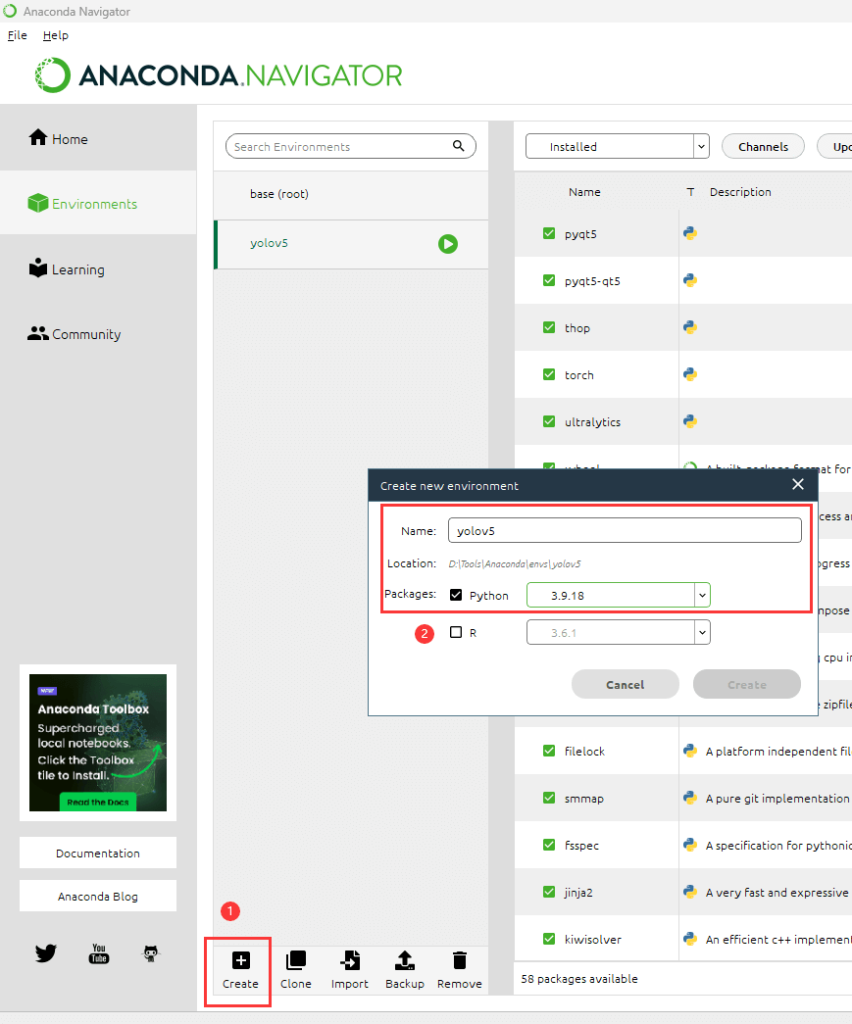This screenshot has height=1024, width=852.
Task: Go to the Home tab
Action: 98,138
